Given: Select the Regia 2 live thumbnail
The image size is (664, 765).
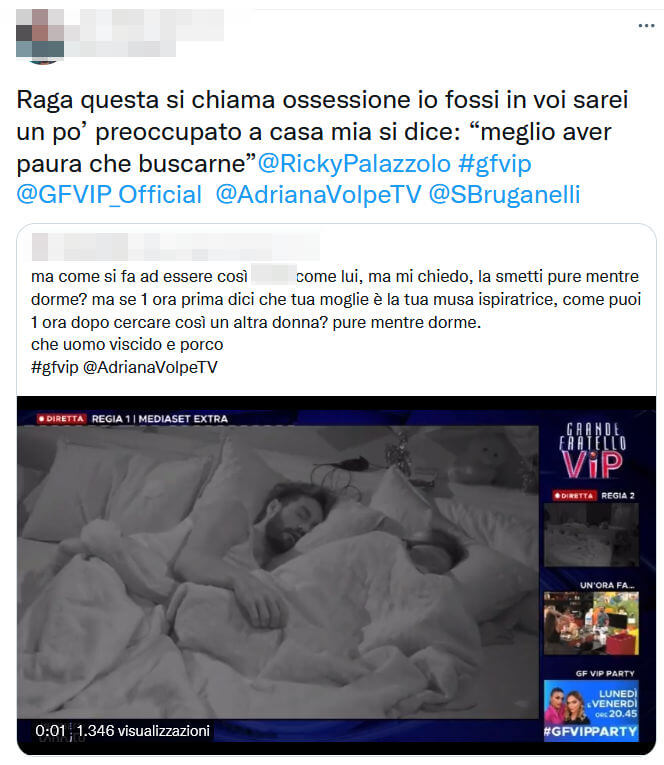Looking at the screenshot, I should click(591, 535).
